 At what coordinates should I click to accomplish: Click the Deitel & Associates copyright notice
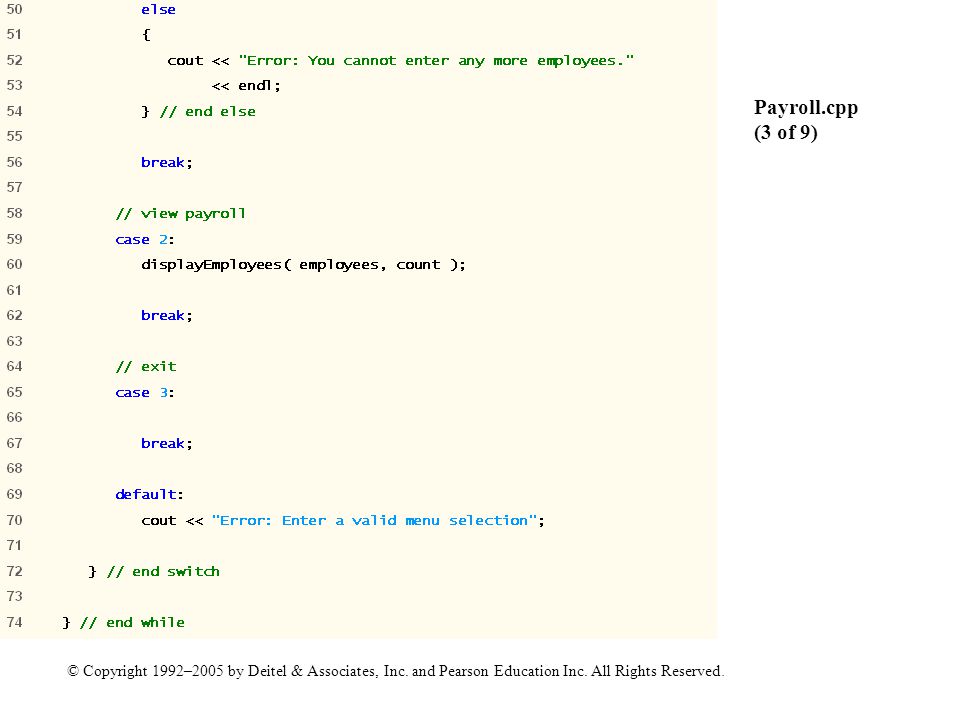point(396,671)
